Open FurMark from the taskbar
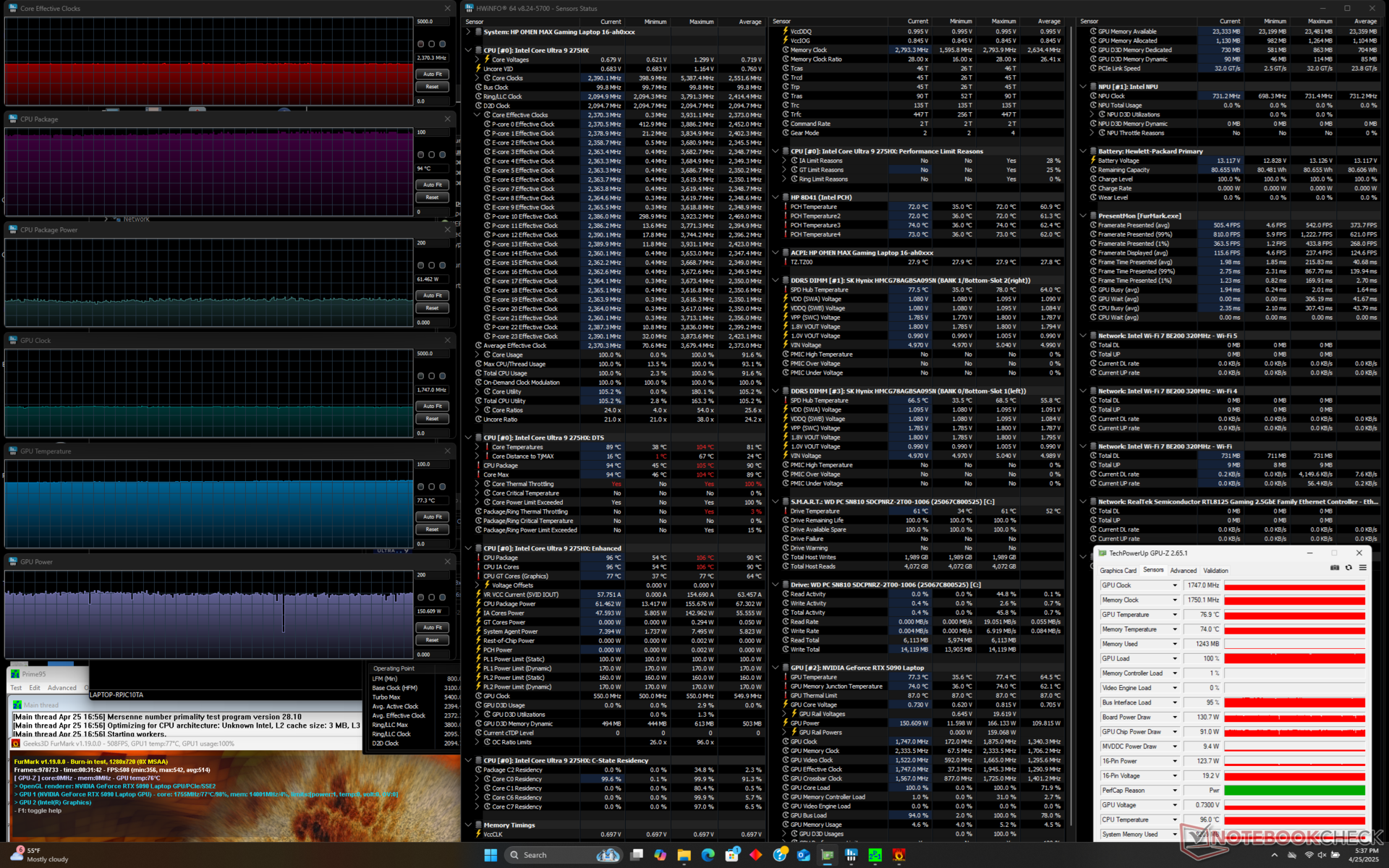This screenshot has width=1389, height=868. point(899,855)
